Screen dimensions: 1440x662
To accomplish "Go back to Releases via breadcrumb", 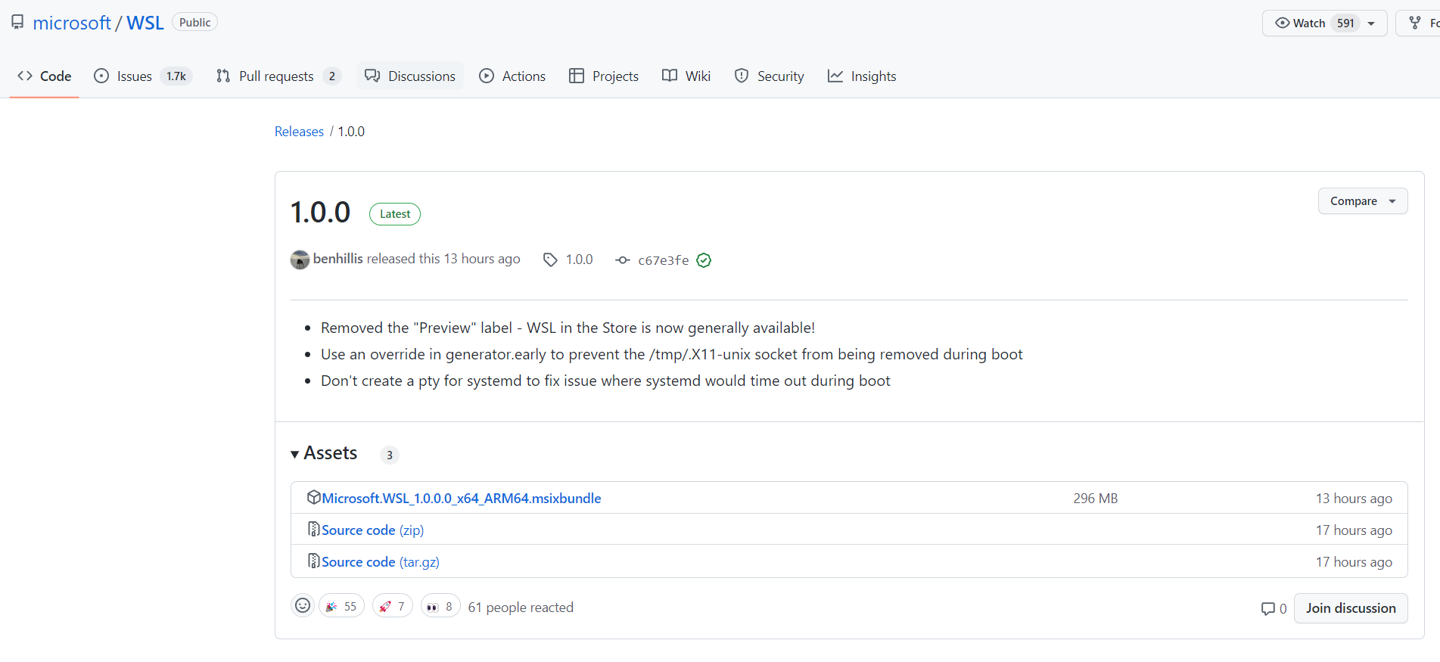I will [299, 131].
